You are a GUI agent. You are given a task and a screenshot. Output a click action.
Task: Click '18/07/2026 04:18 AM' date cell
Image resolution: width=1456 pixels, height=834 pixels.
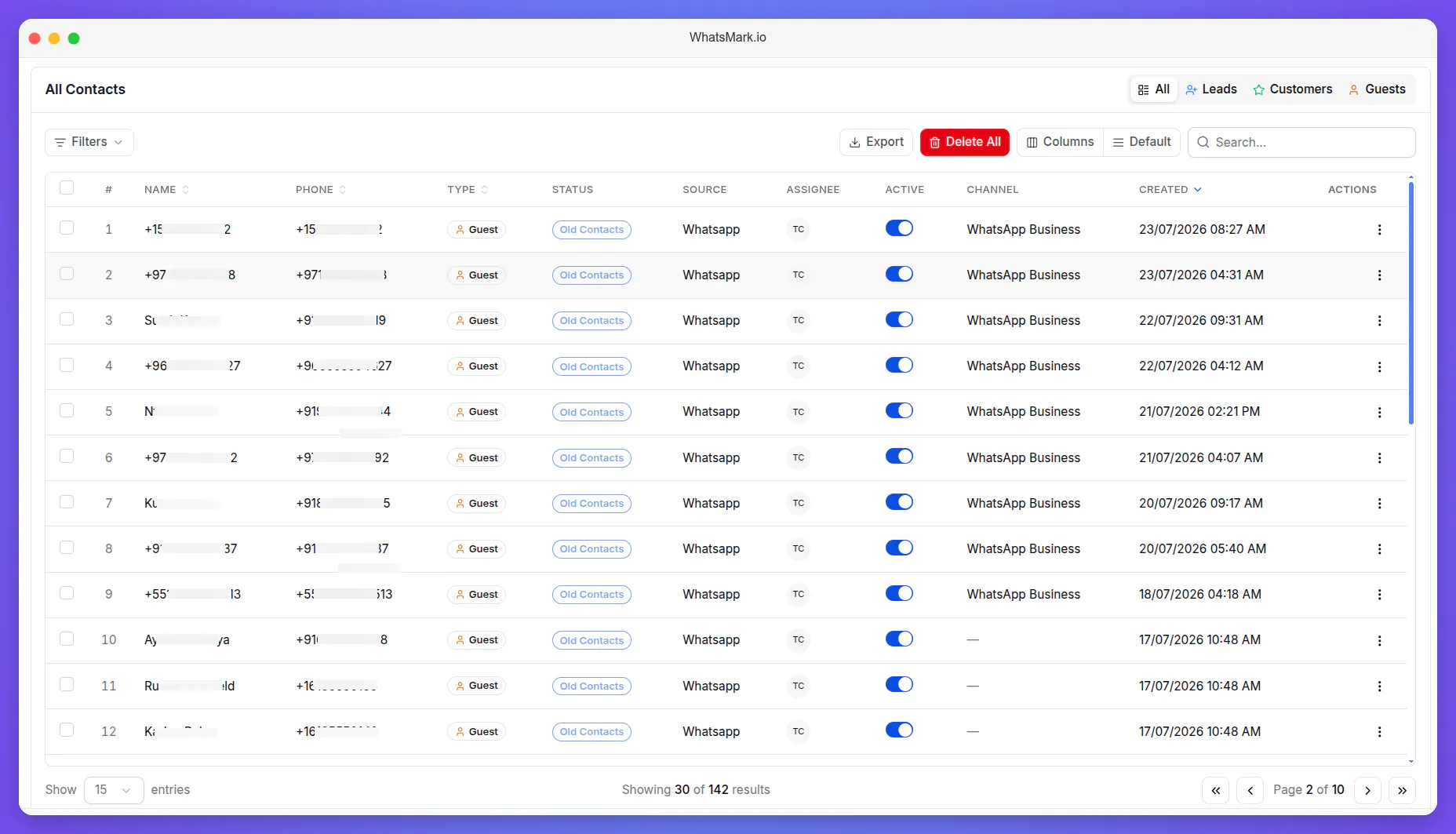click(1200, 594)
